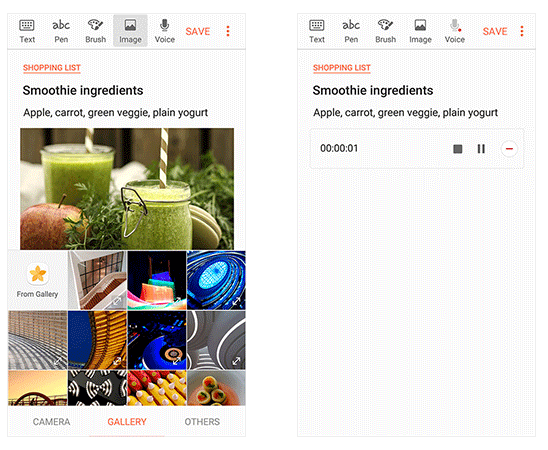Open the Image tool in right note toolbar
This screenshot has height=450, width=548.
point(420,31)
